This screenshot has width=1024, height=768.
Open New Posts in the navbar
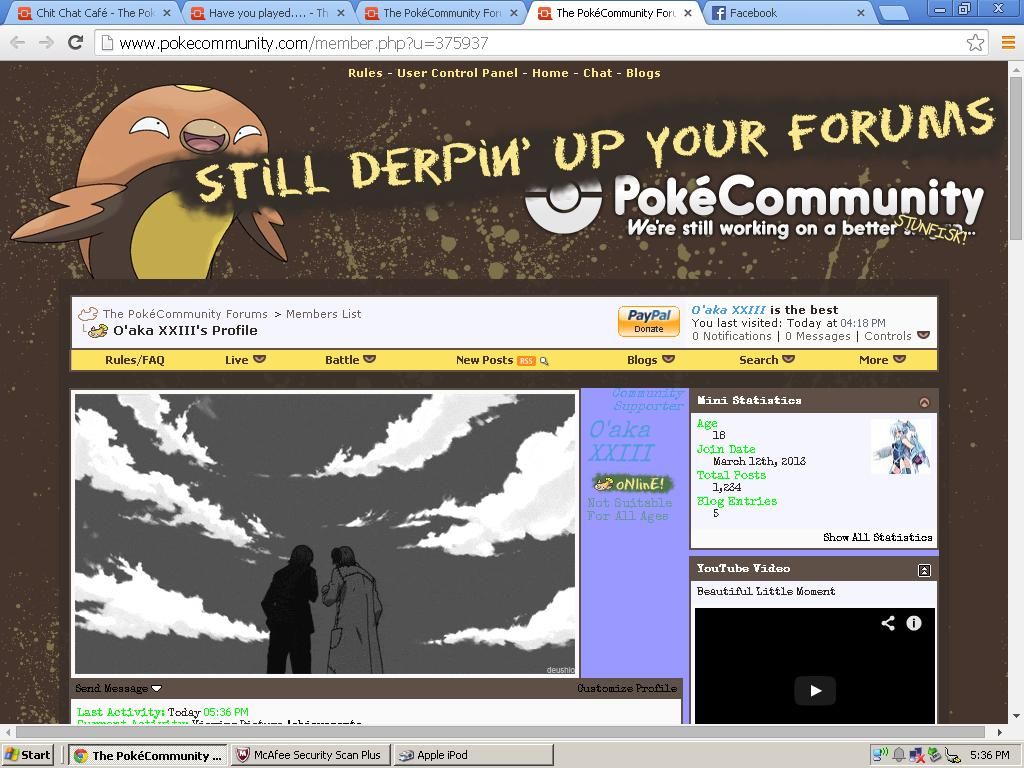[x=485, y=360]
